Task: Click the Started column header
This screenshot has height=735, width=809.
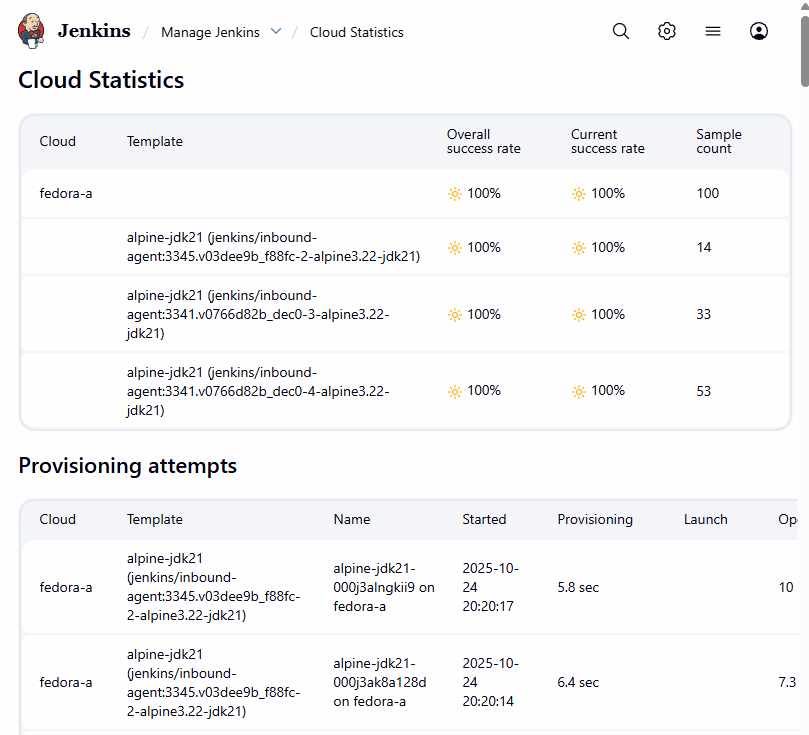Action: point(484,519)
